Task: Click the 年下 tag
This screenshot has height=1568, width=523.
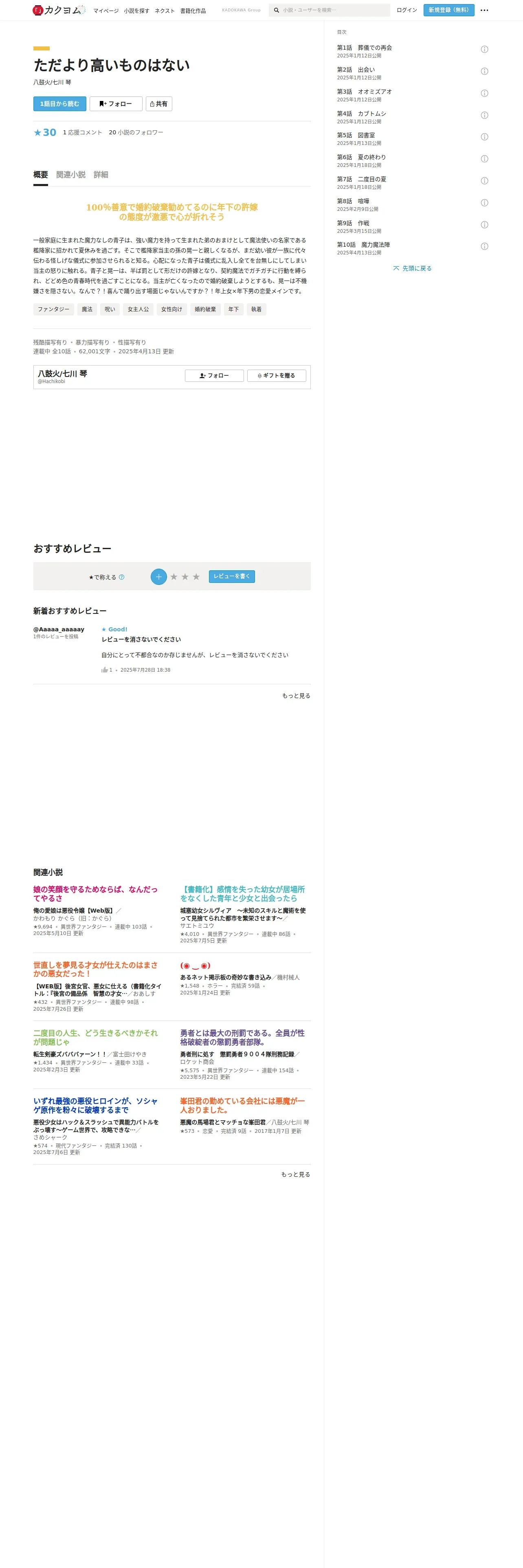Action: (x=234, y=309)
